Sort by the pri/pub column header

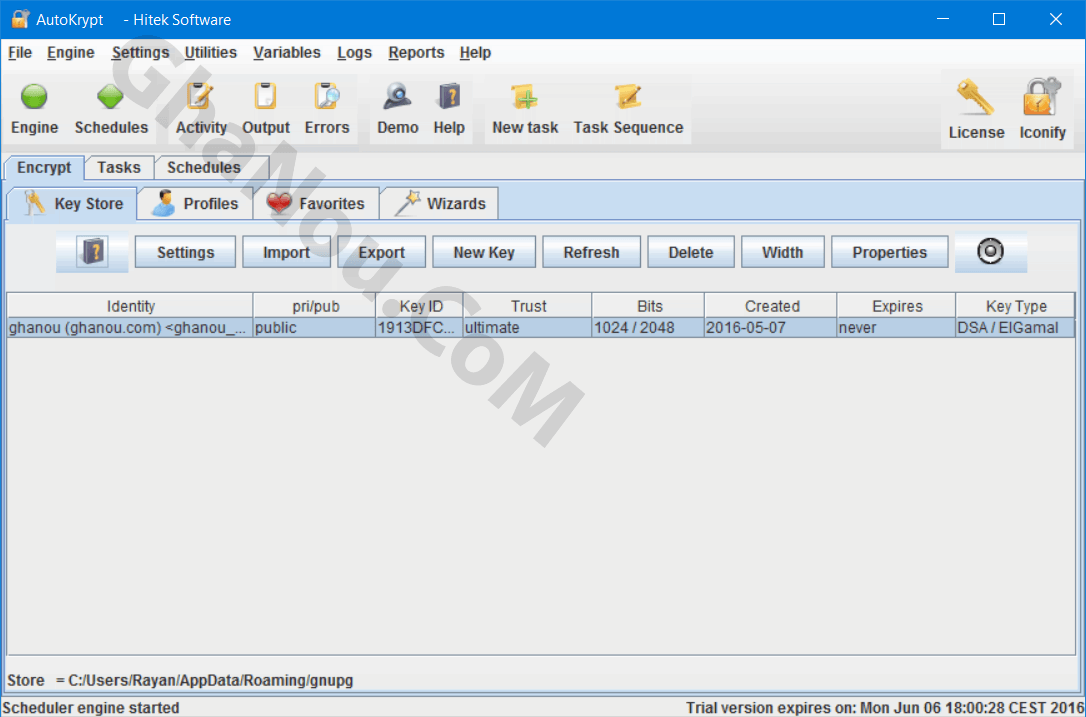315,306
